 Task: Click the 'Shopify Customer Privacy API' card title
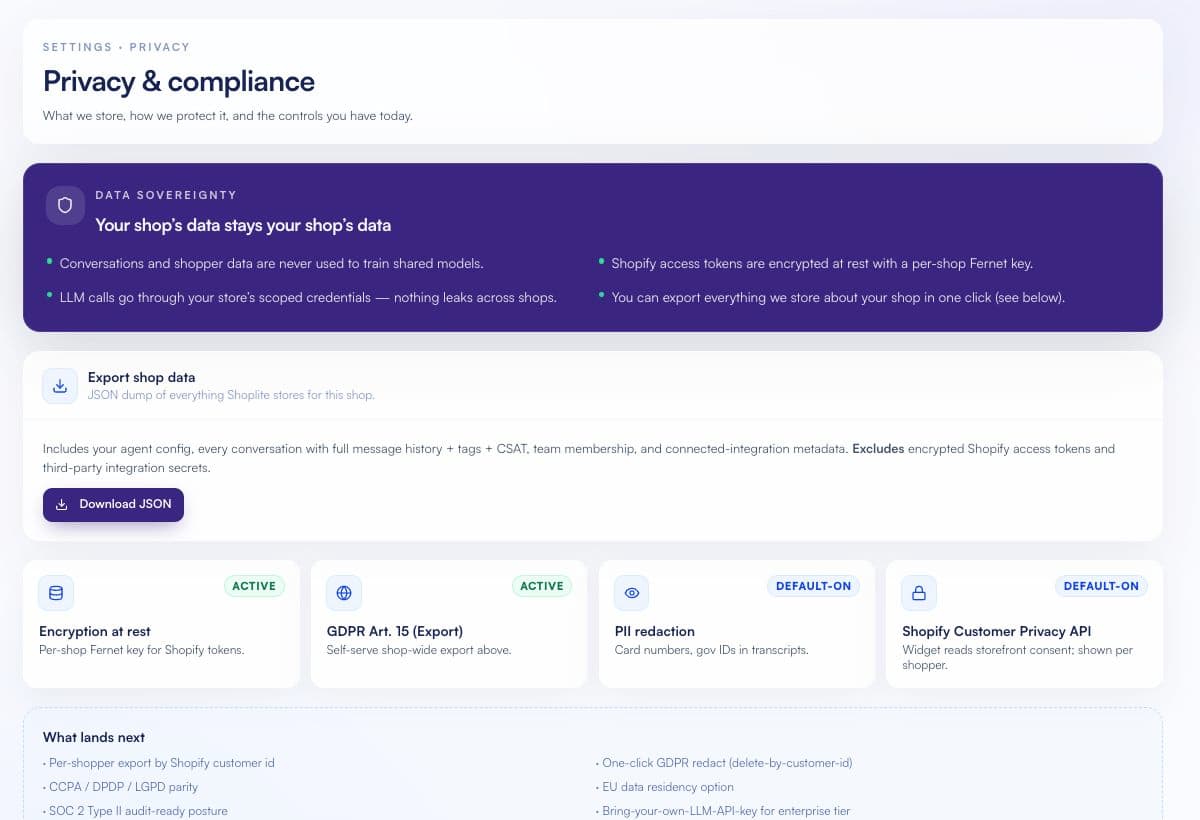click(x=997, y=631)
